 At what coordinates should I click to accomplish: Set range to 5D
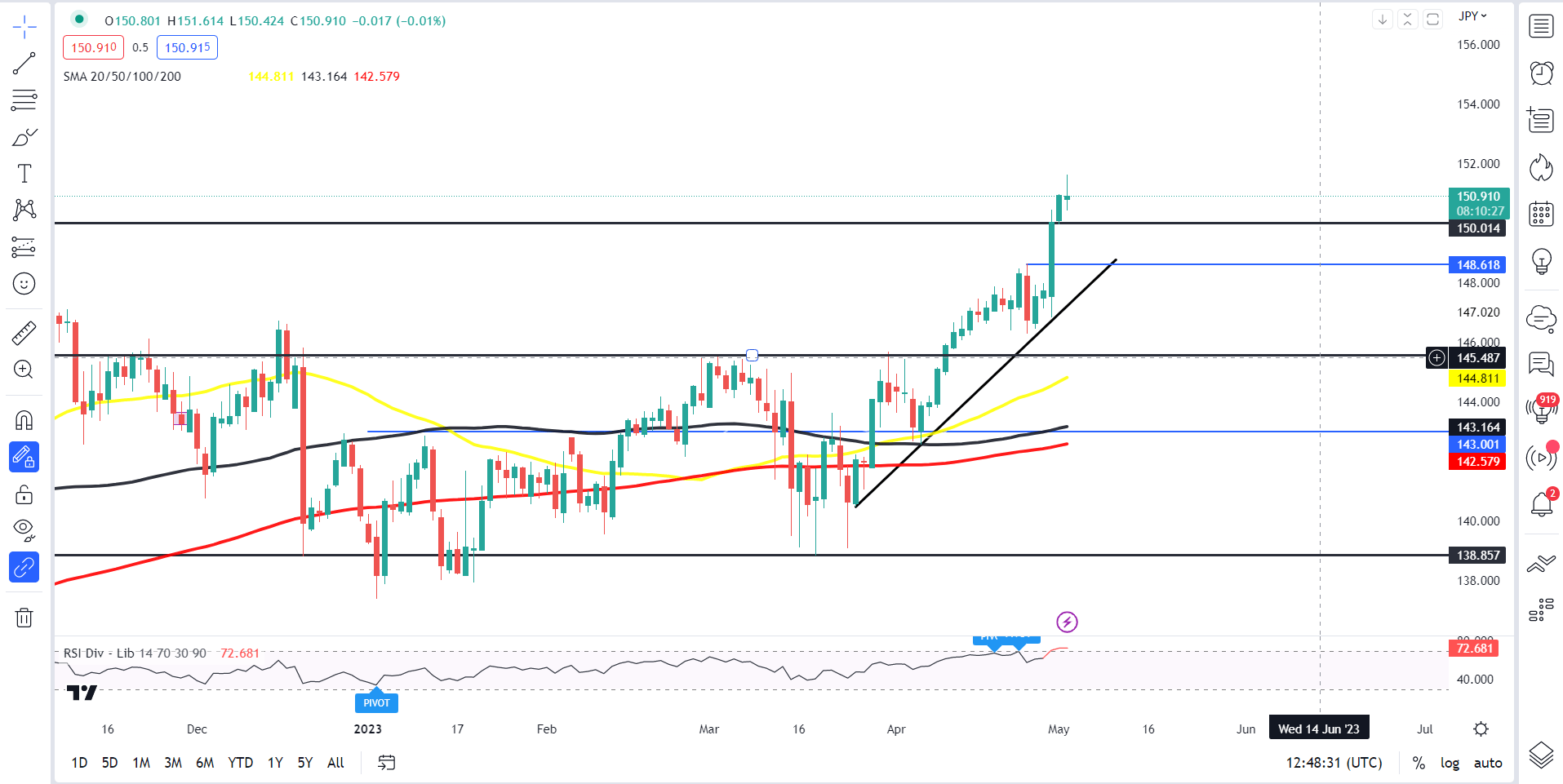[109, 763]
